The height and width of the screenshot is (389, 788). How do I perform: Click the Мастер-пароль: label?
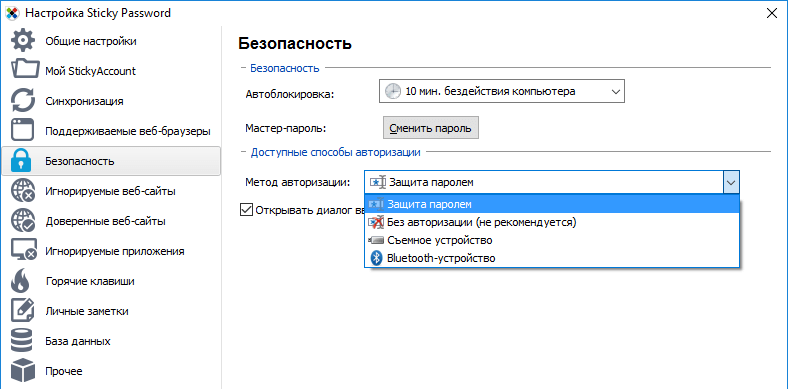(x=286, y=128)
